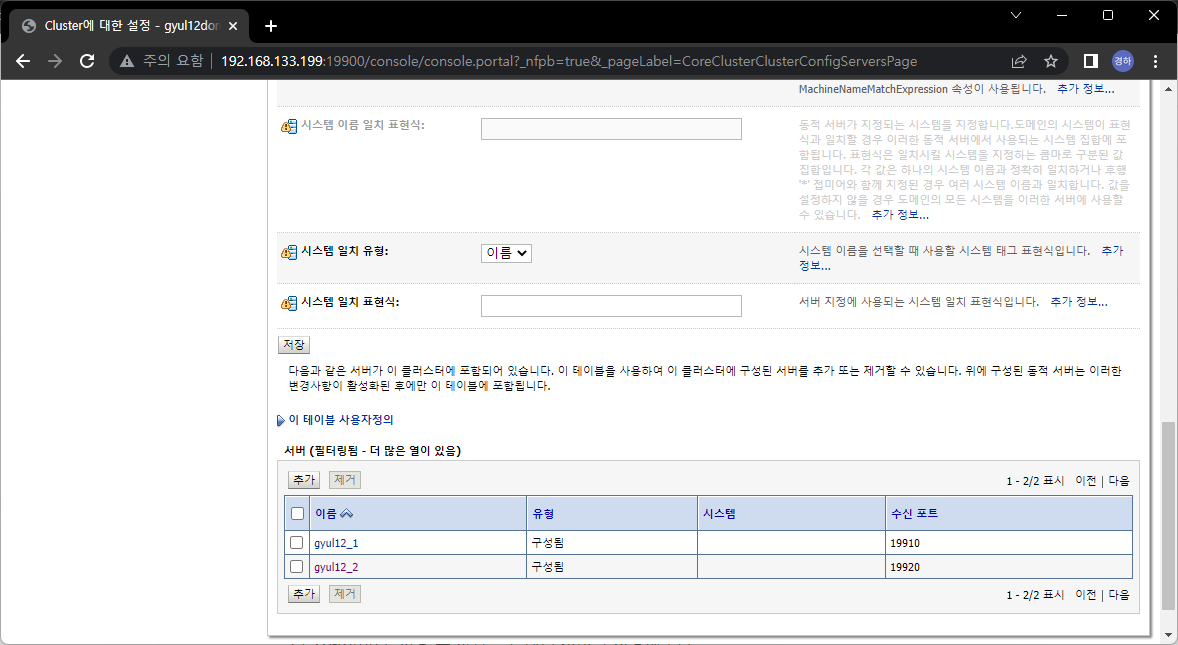Click the 경하 profile avatar
The image size is (1178, 645).
click(1121, 61)
